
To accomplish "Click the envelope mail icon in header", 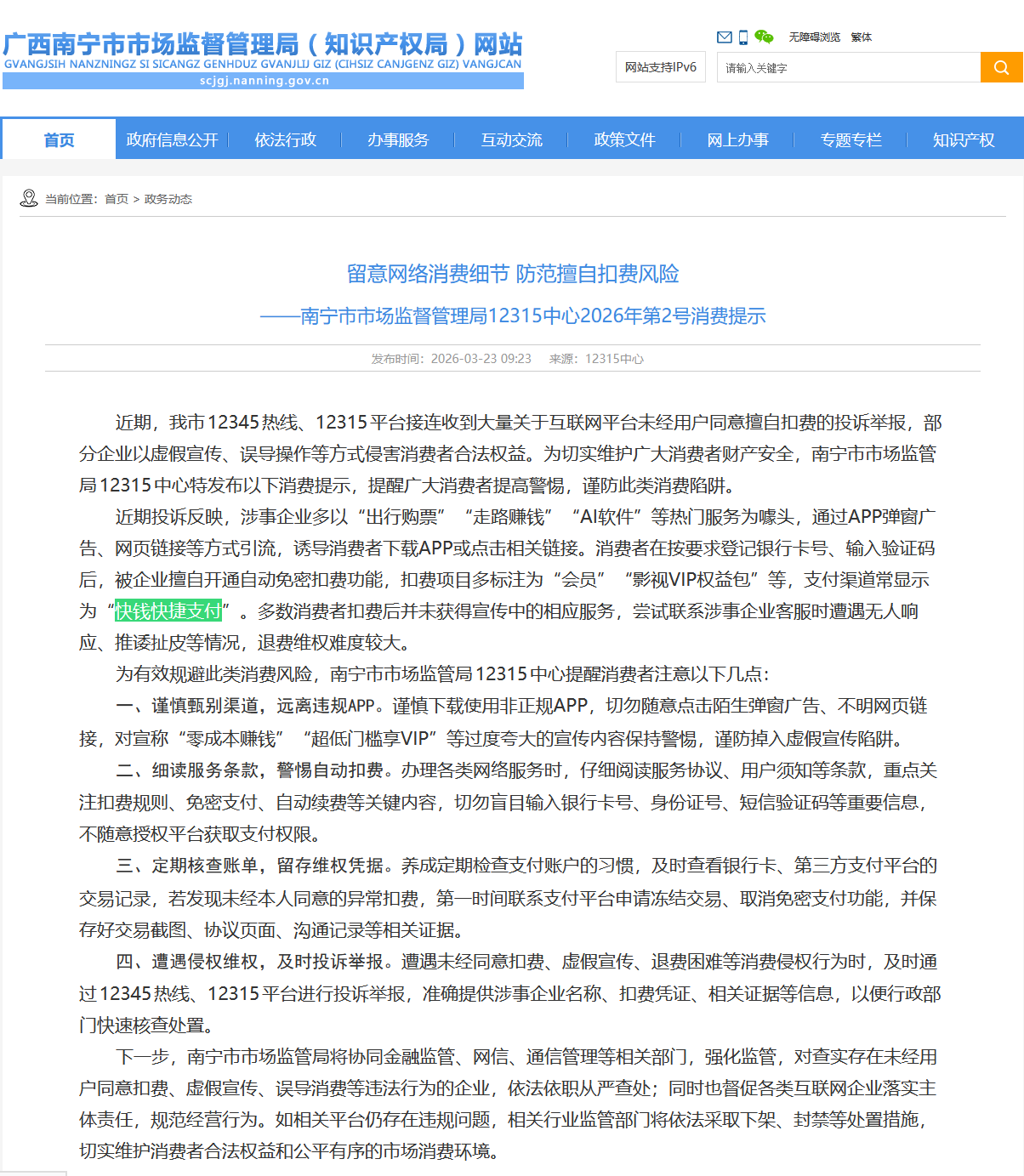I will 724,37.
